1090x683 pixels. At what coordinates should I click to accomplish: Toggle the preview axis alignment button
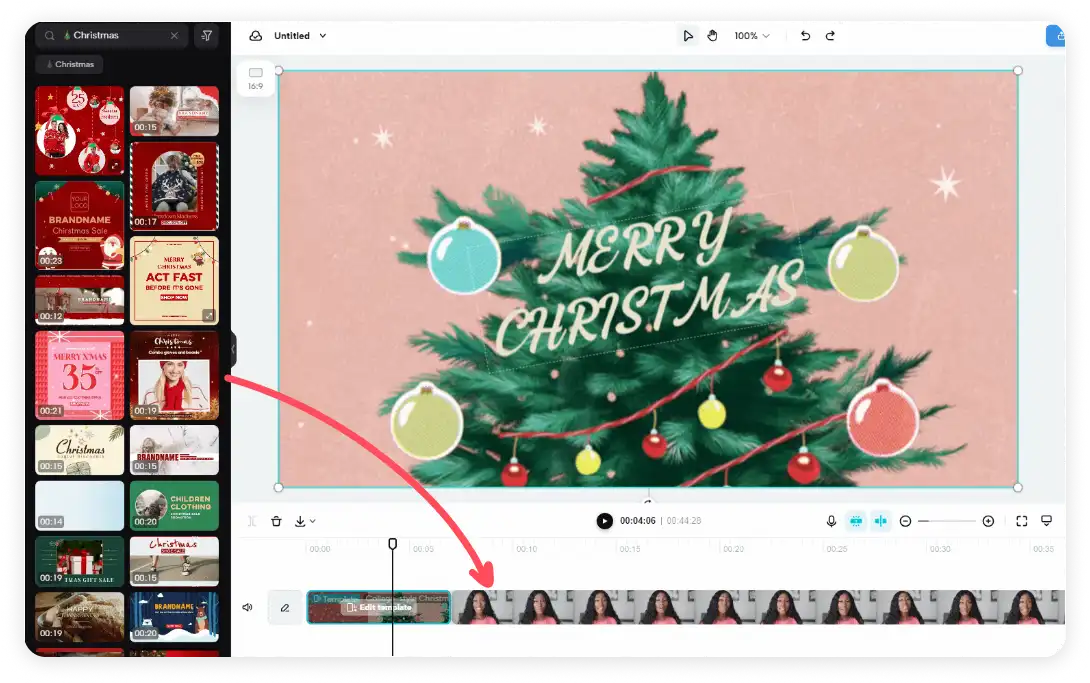[881, 521]
